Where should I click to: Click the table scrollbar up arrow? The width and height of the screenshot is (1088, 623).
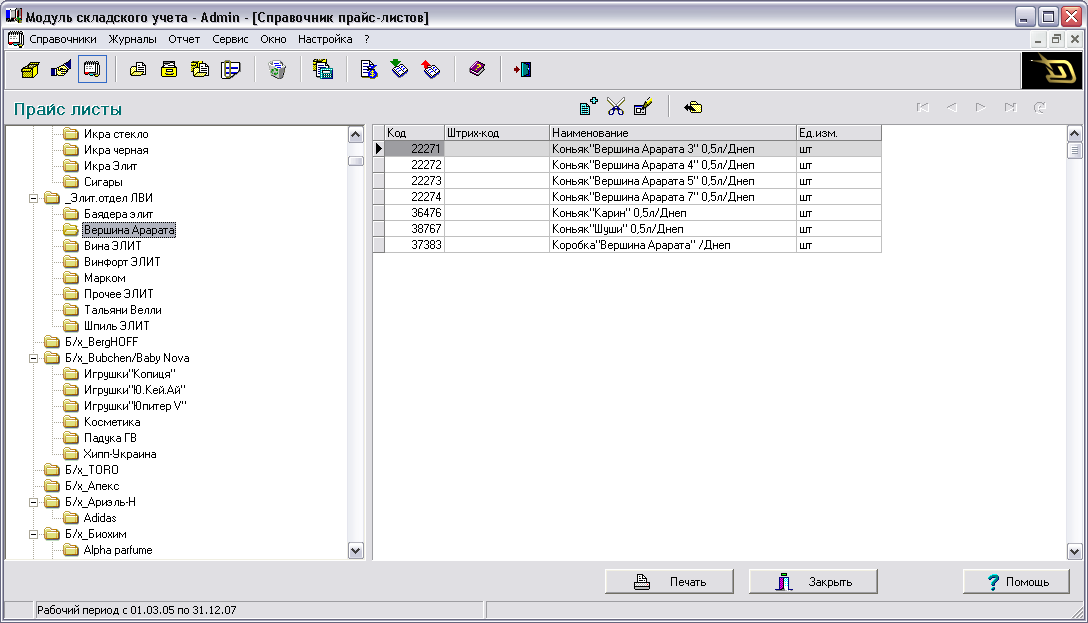pos(1074,133)
